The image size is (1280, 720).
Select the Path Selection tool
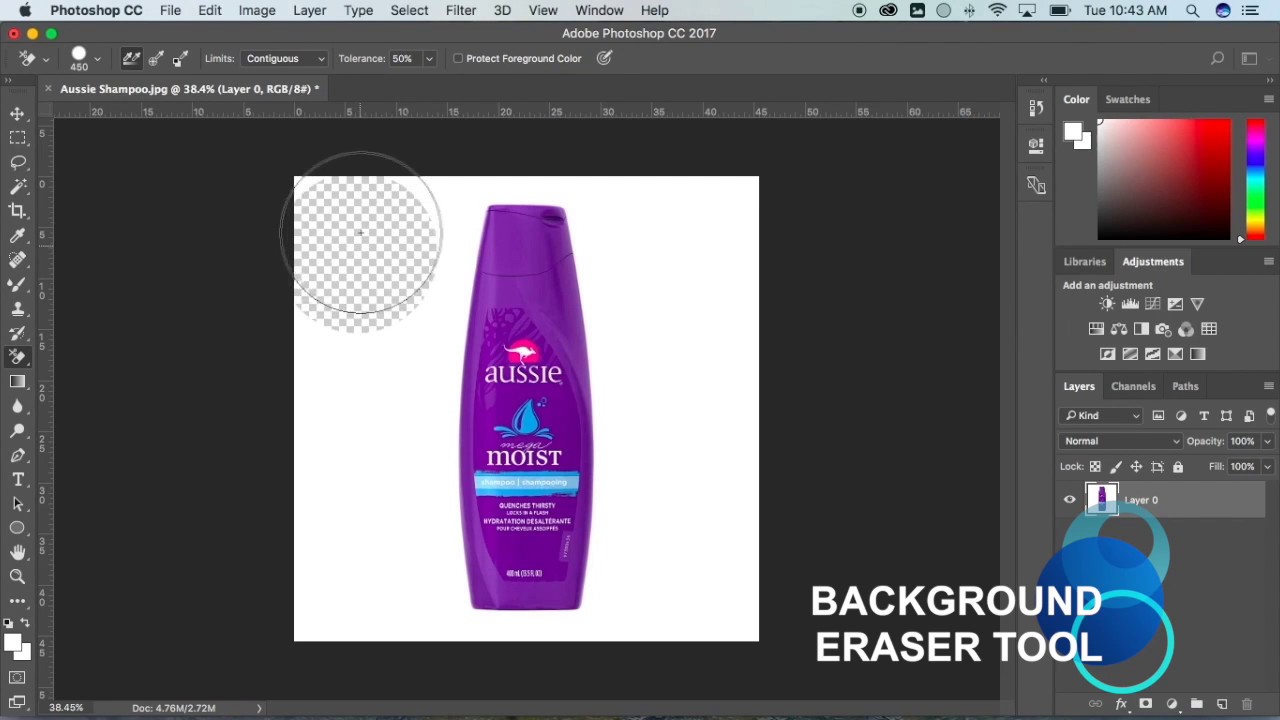pos(18,503)
